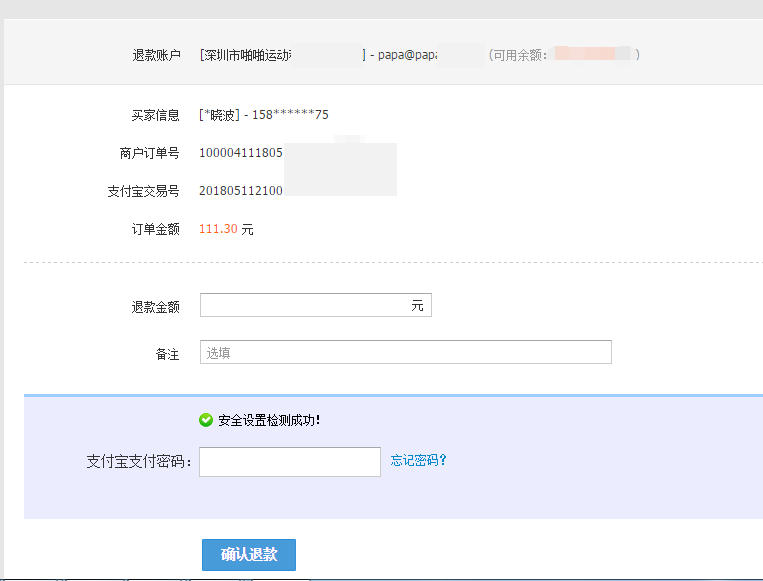763x581 pixels.
Task: Click the 订单金额 label
Action: coord(156,229)
